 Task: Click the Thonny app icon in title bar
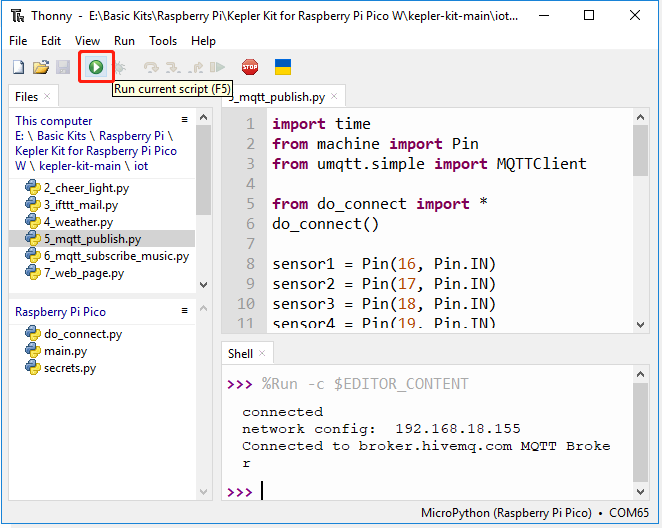point(18,16)
